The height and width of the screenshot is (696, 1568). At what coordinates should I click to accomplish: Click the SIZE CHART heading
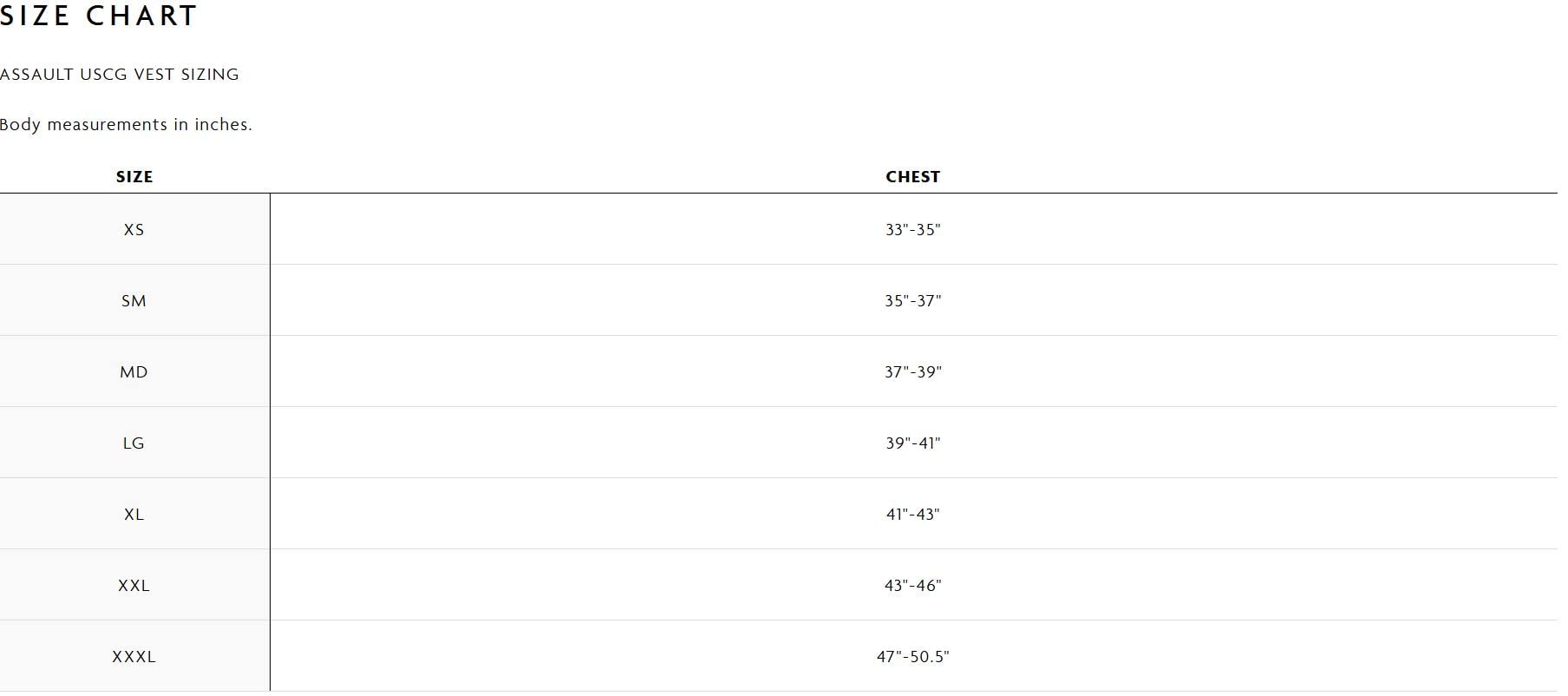tap(99, 16)
